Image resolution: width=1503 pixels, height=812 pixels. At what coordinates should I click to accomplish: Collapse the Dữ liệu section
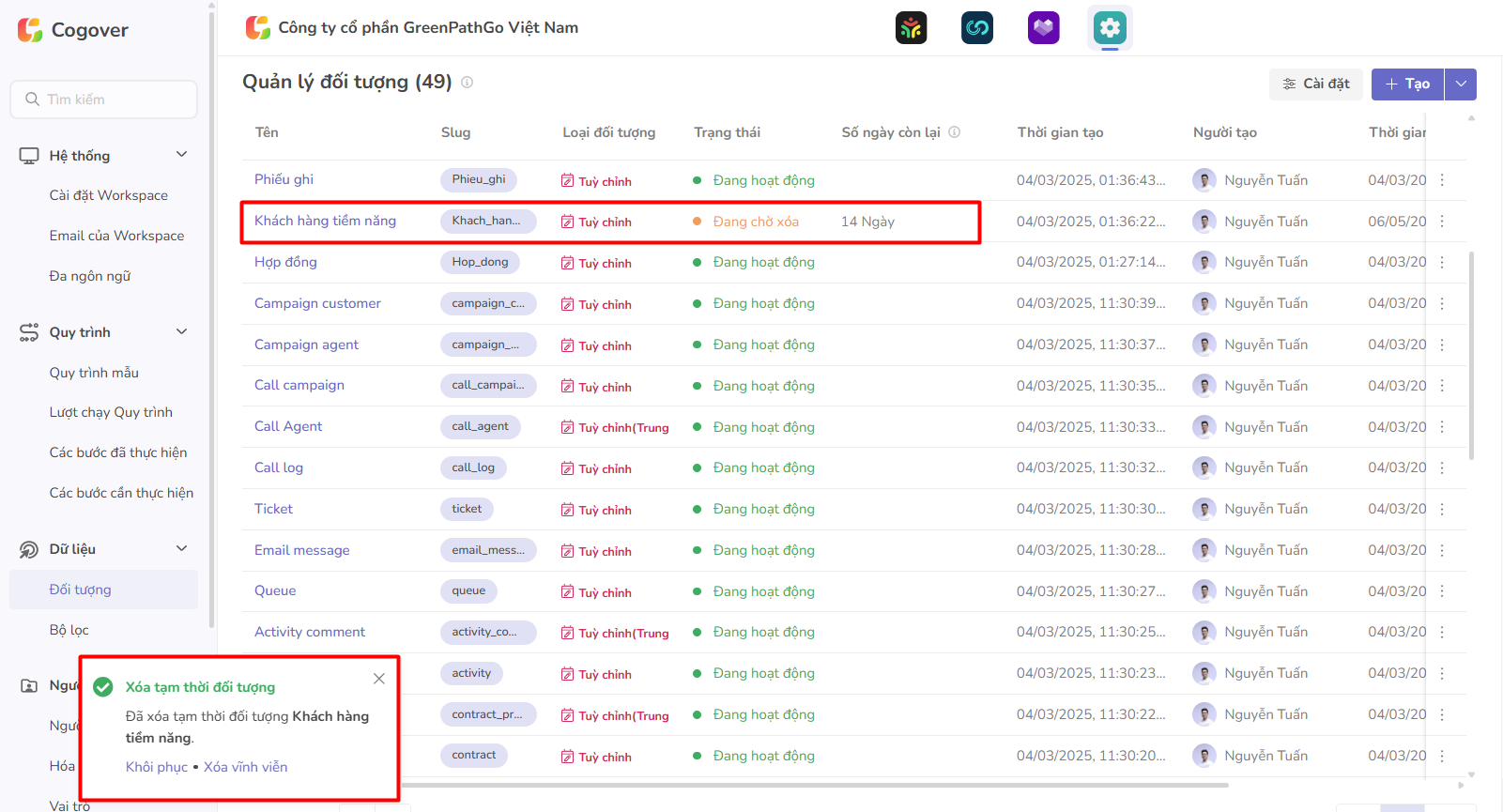[182, 548]
